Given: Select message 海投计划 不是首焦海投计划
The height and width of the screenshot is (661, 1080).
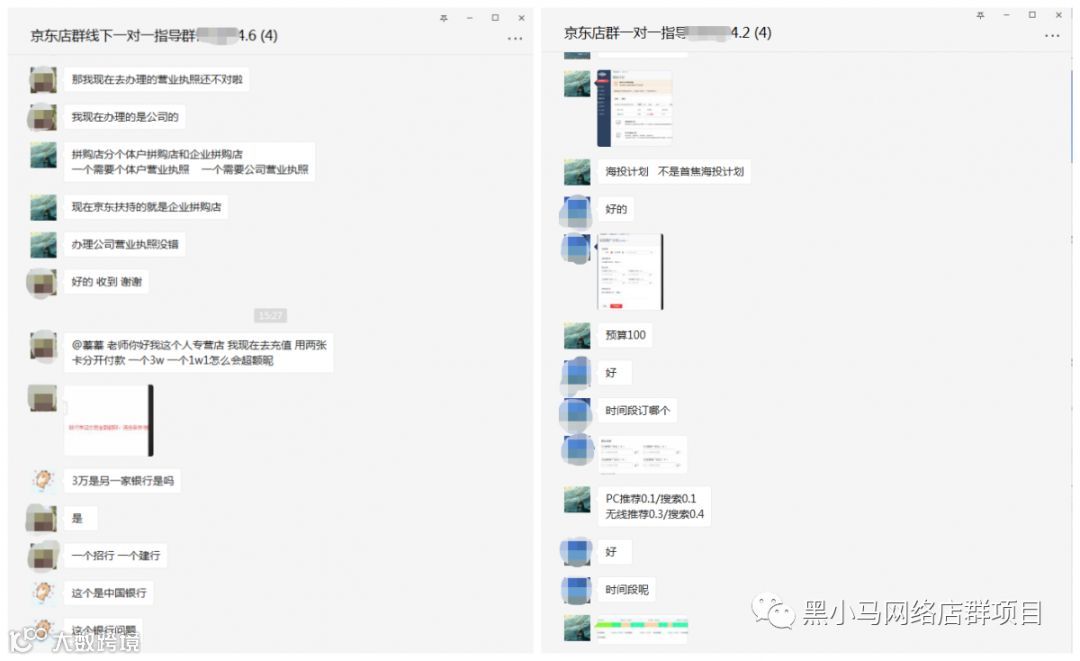Looking at the screenshot, I should pos(674,171).
